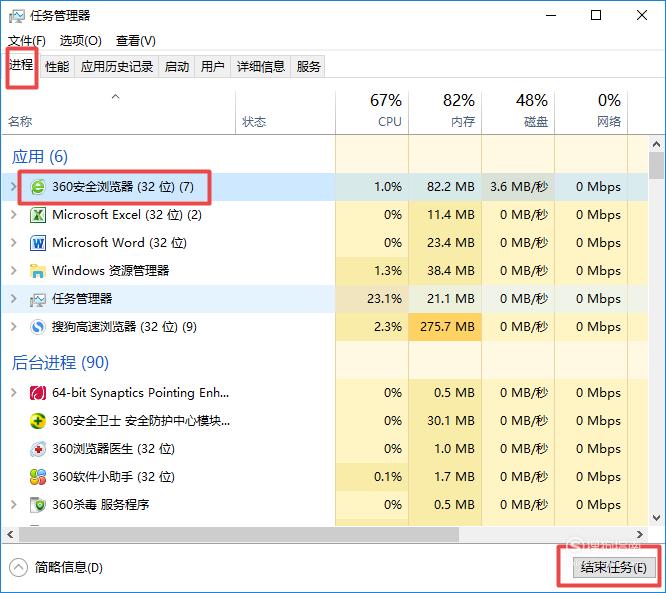Select the 360浏览器医生 (32 位) row

coord(325,449)
